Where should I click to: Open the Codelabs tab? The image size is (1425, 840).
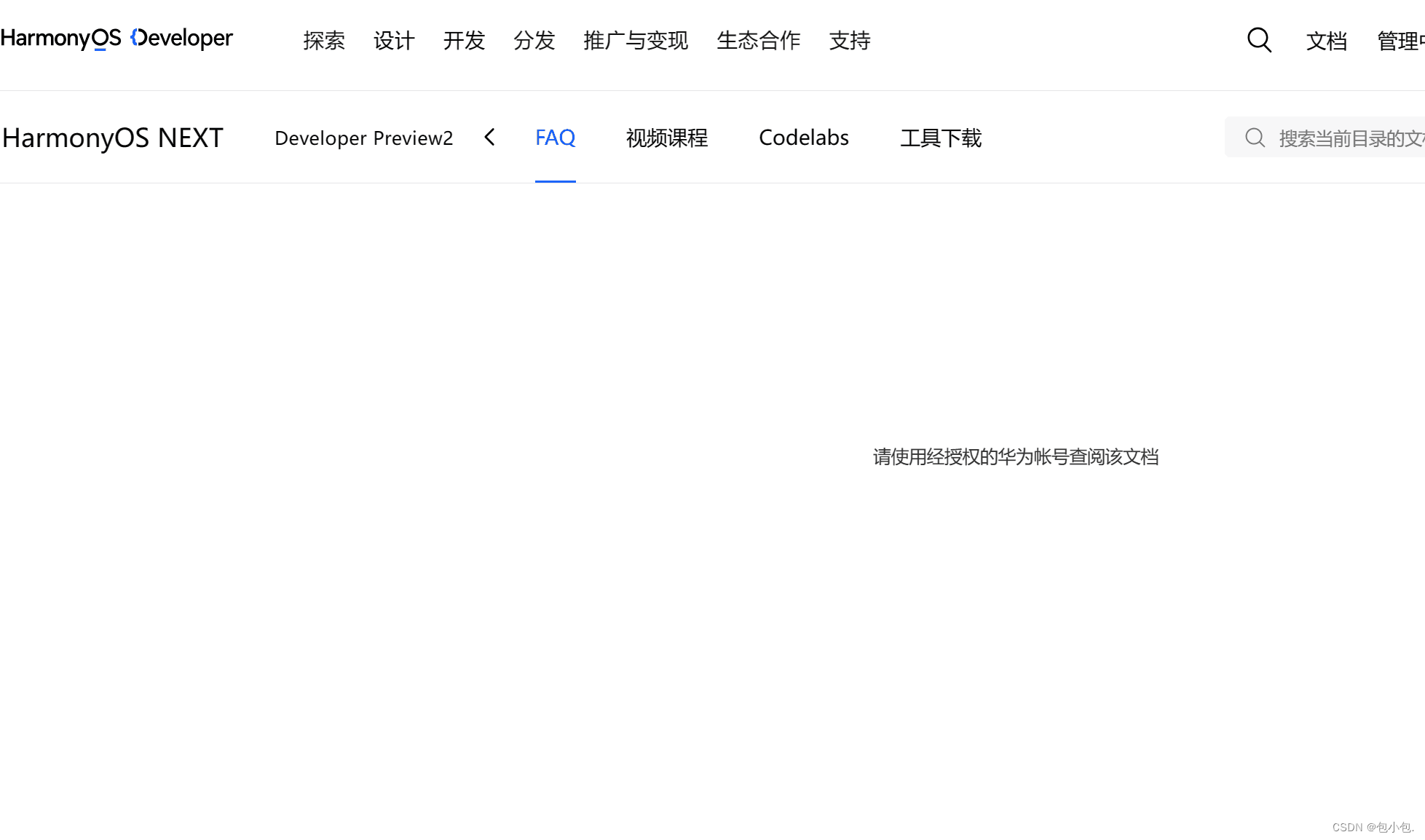click(803, 138)
